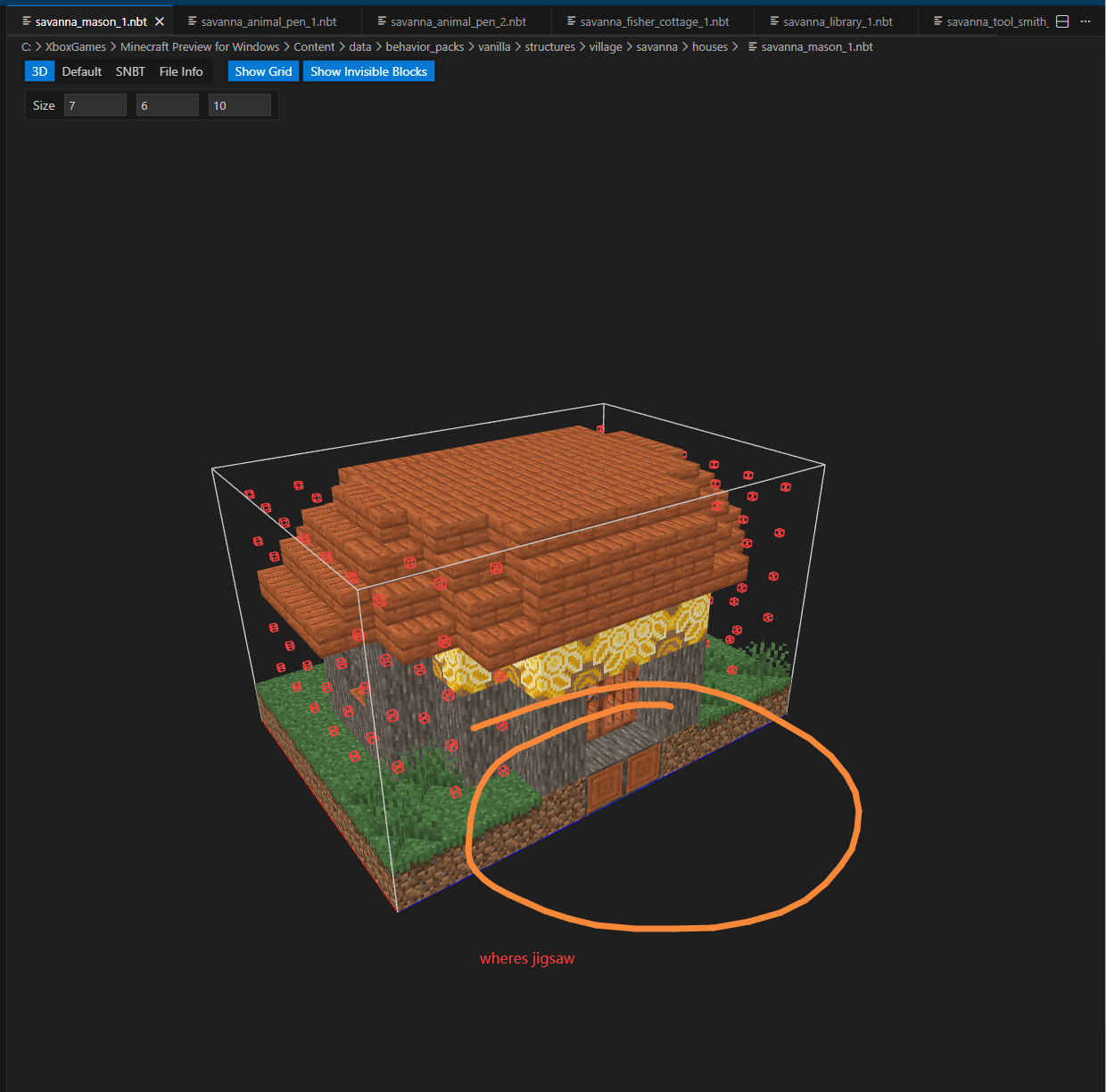Open village breadcrumb segment

point(606,46)
